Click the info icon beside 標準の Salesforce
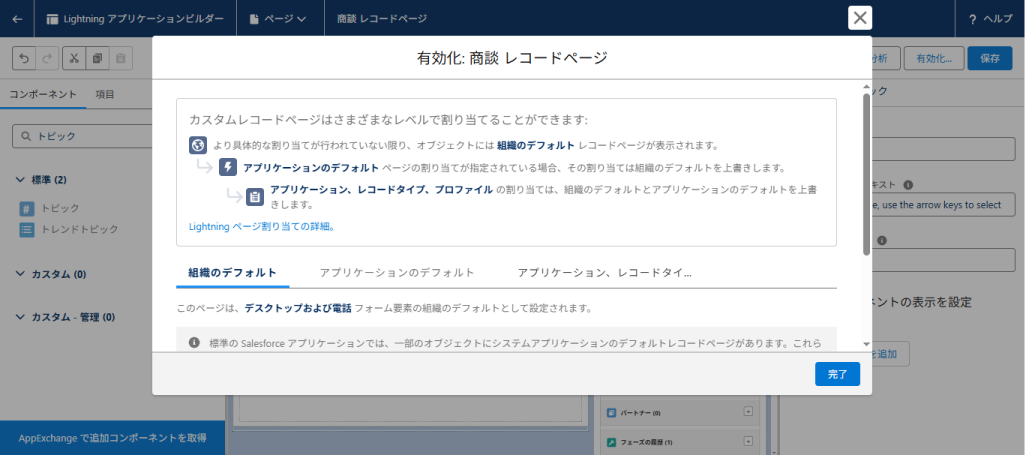The width and height of the screenshot is (1025, 455). coord(194,343)
